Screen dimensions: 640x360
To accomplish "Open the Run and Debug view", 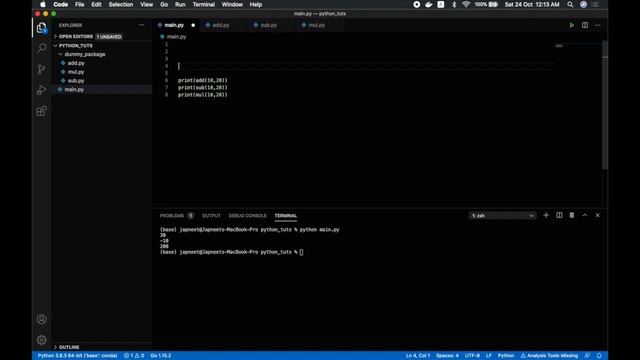I will click(x=41, y=90).
